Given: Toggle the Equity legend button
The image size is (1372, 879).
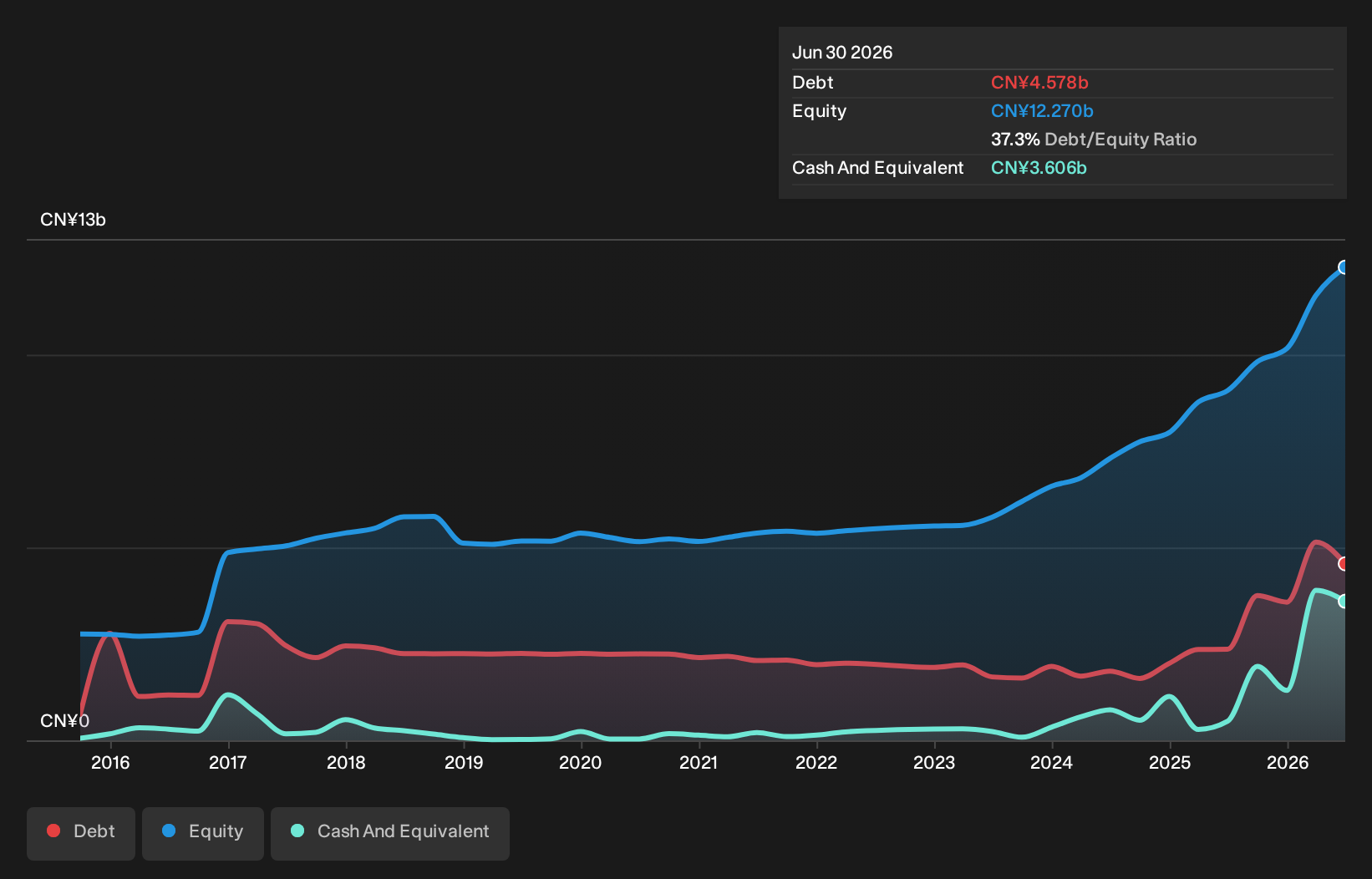Looking at the screenshot, I should pyautogui.click(x=203, y=833).
